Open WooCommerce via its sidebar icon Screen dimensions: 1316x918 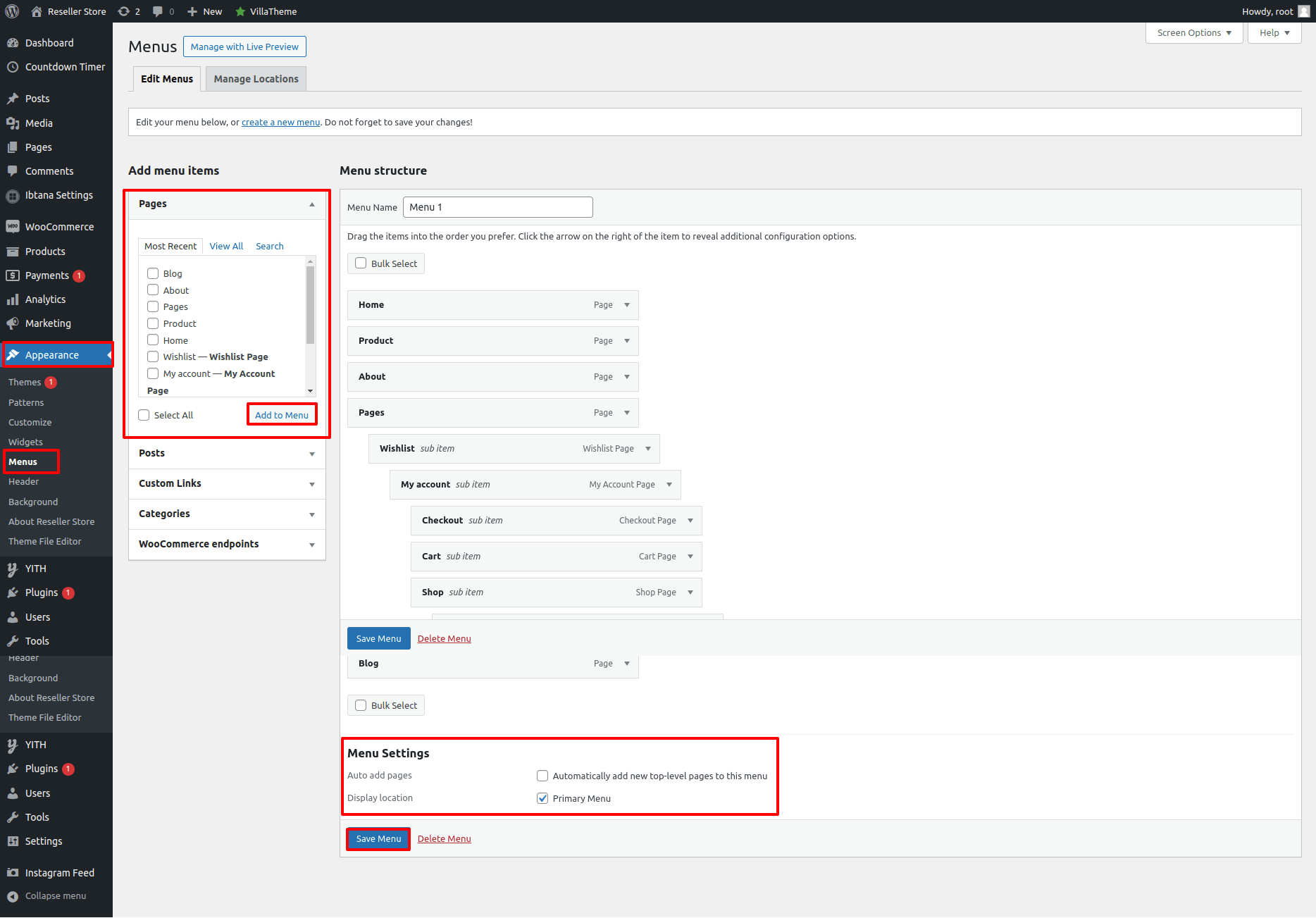tap(13, 227)
